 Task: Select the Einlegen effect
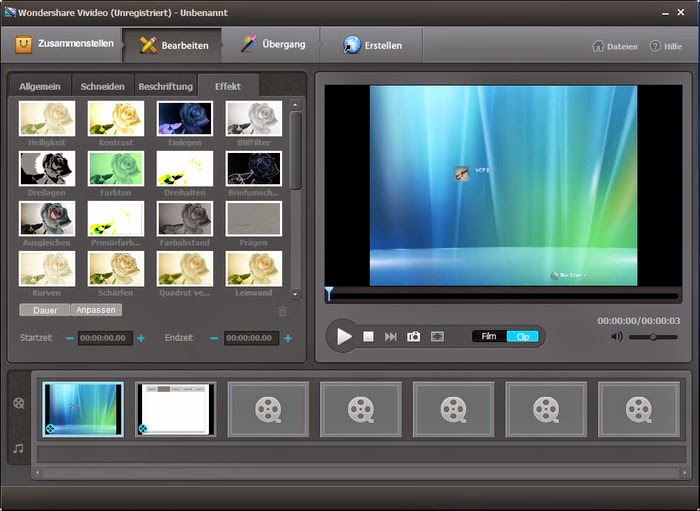pos(185,118)
